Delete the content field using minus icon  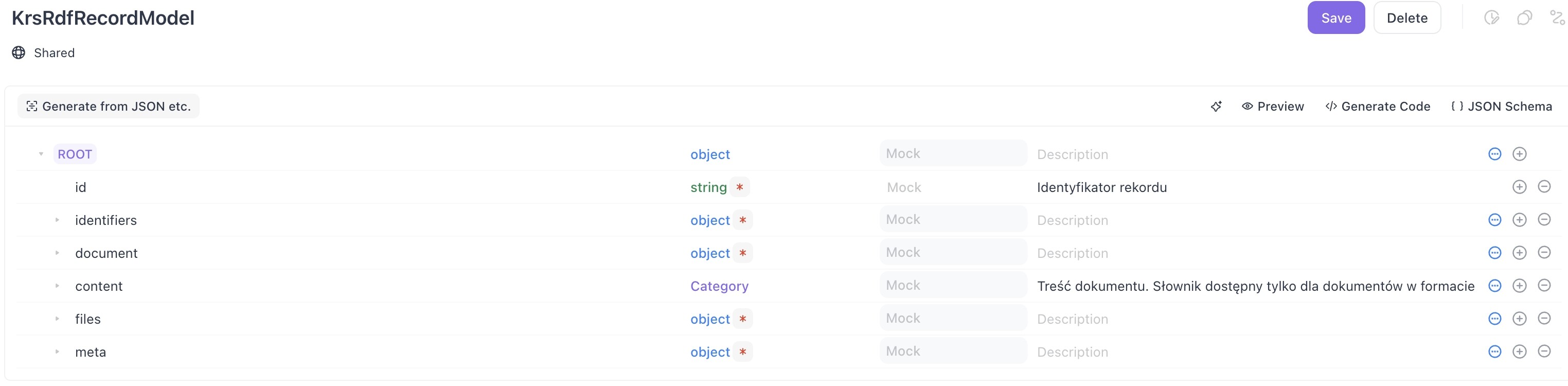(1544, 286)
